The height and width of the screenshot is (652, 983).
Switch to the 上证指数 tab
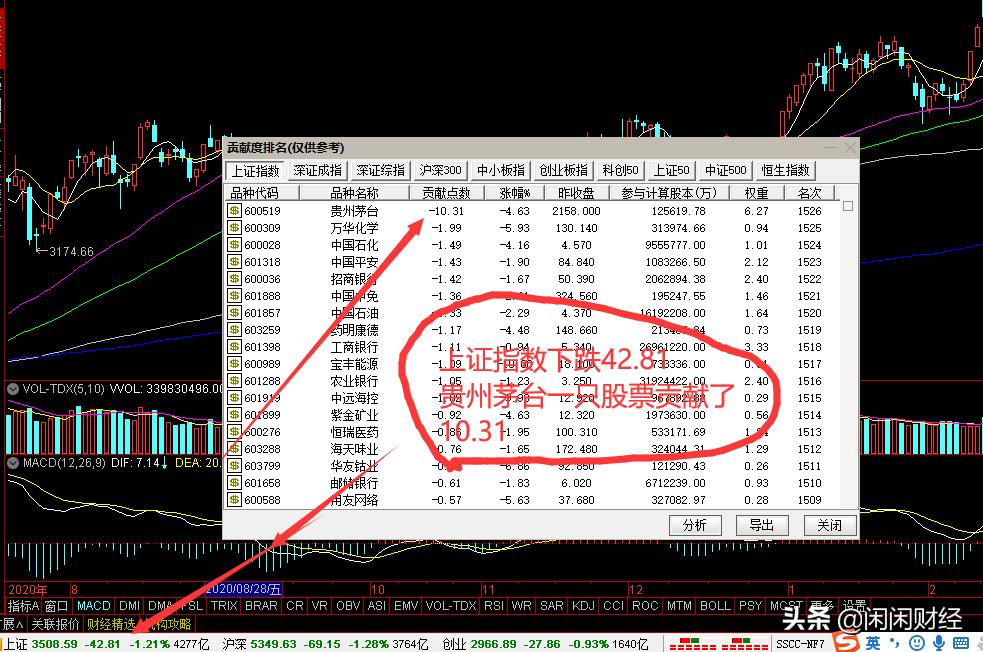(255, 170)
